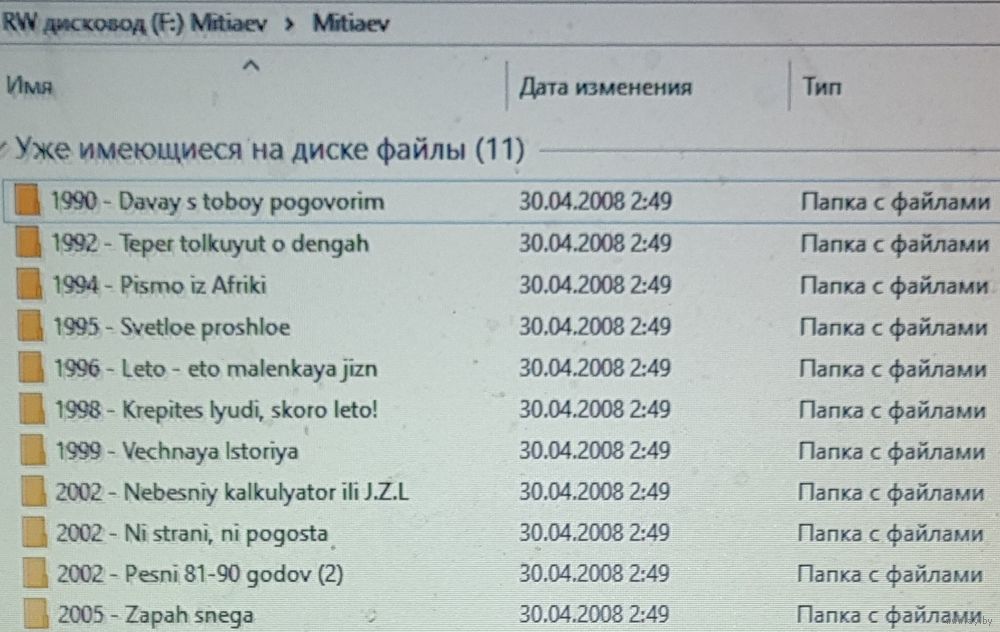The width and height of the screenshot is (1000, 632).
Task: Click folder icon next to 1999 - Vechnaya Istoriya
Action: (x=33, y=450)
